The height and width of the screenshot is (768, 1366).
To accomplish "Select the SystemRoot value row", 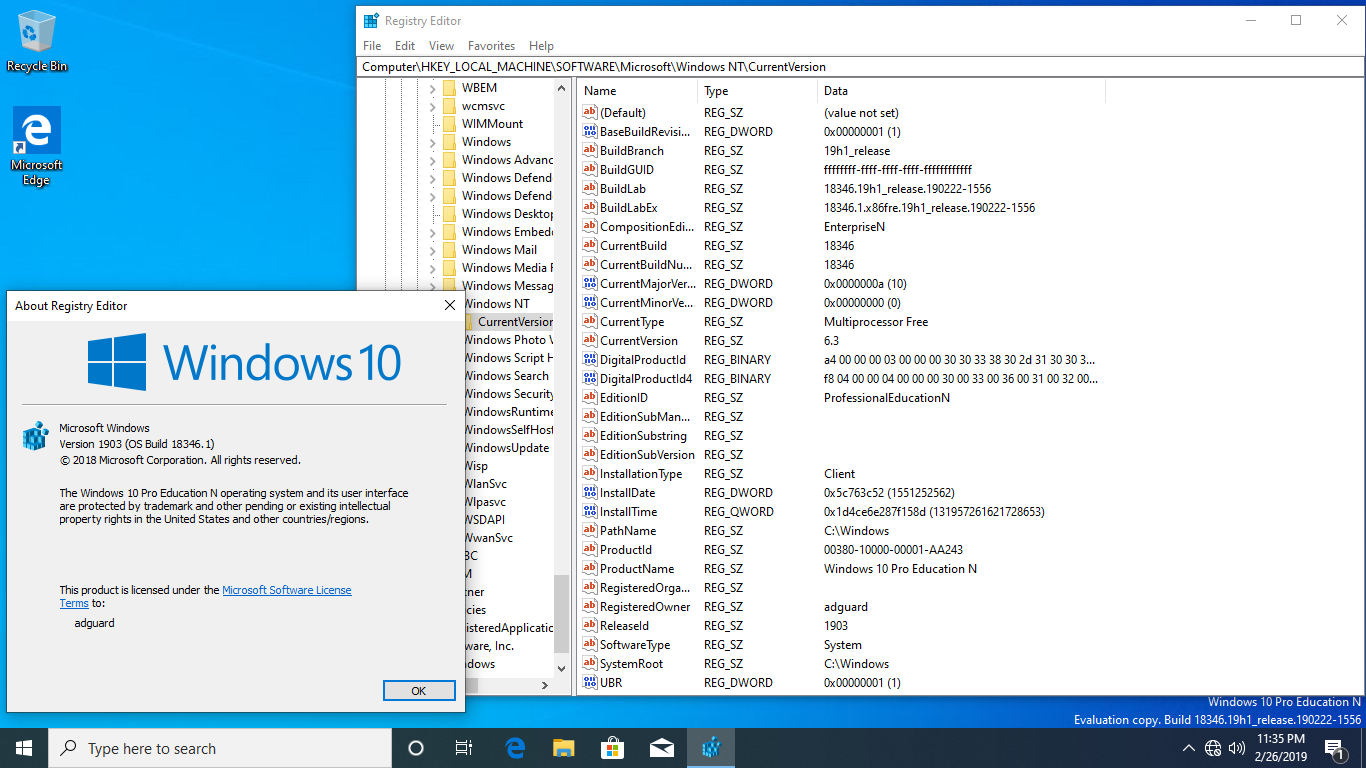I will pyautogui.click(x=840, y=664).
